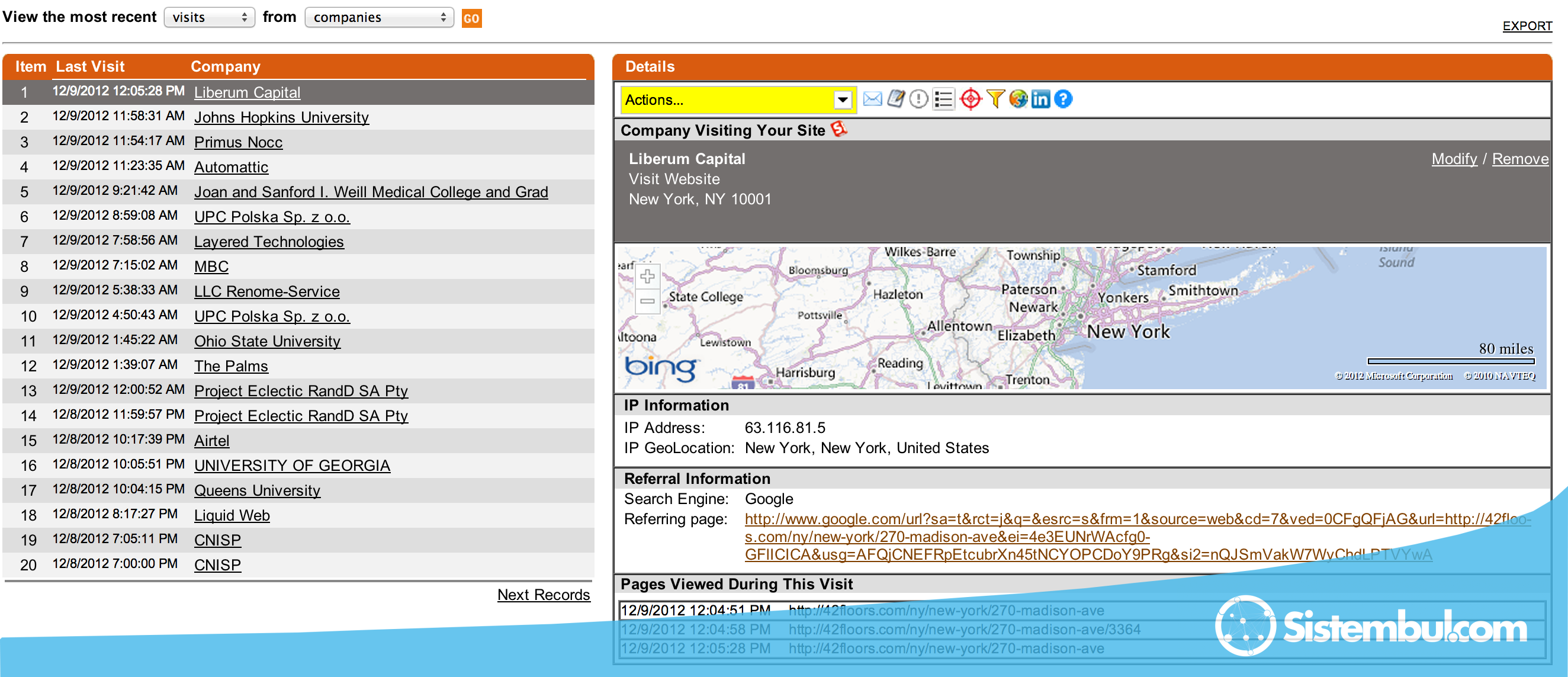Expand the companies dropdown selector
Viewport: 1568px width, 677px height.
point(378,18)
